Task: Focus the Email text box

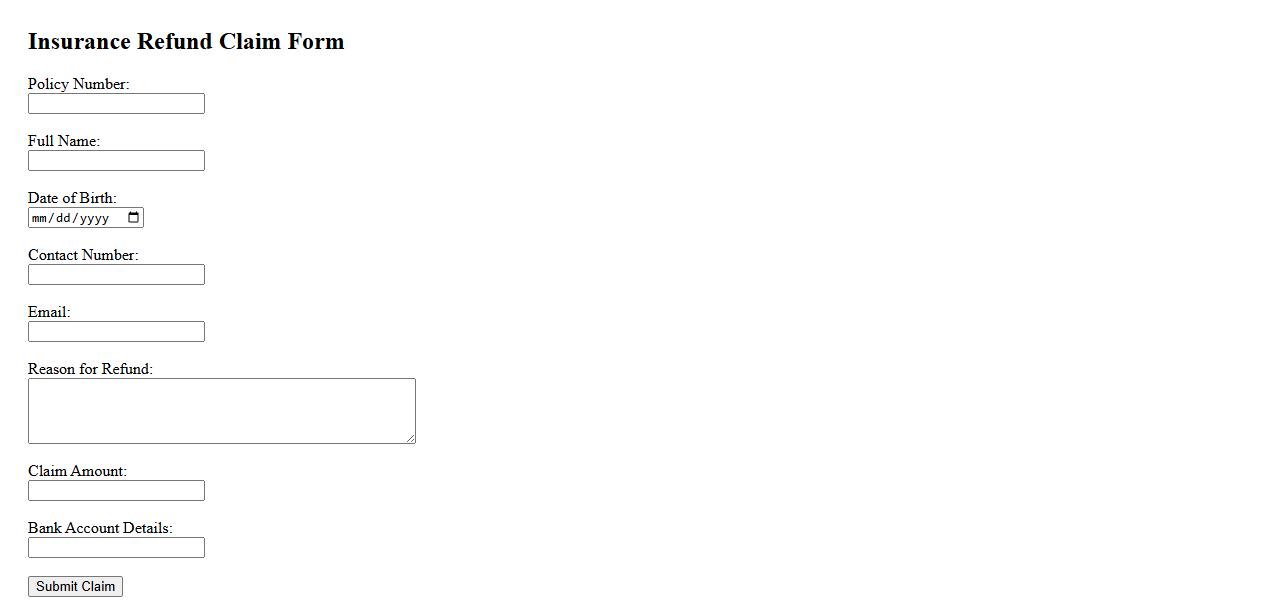Action: pos(116,332)
